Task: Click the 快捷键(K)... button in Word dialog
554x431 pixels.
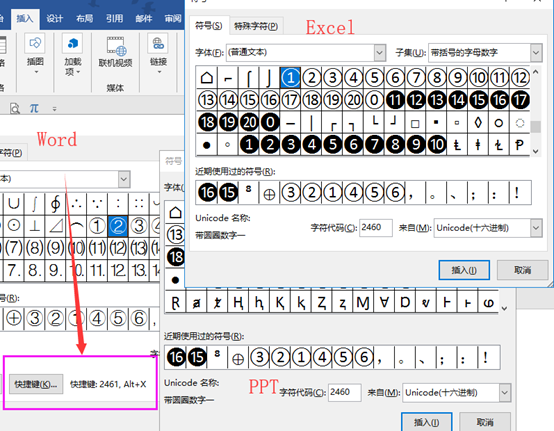Action: point(36,384)
